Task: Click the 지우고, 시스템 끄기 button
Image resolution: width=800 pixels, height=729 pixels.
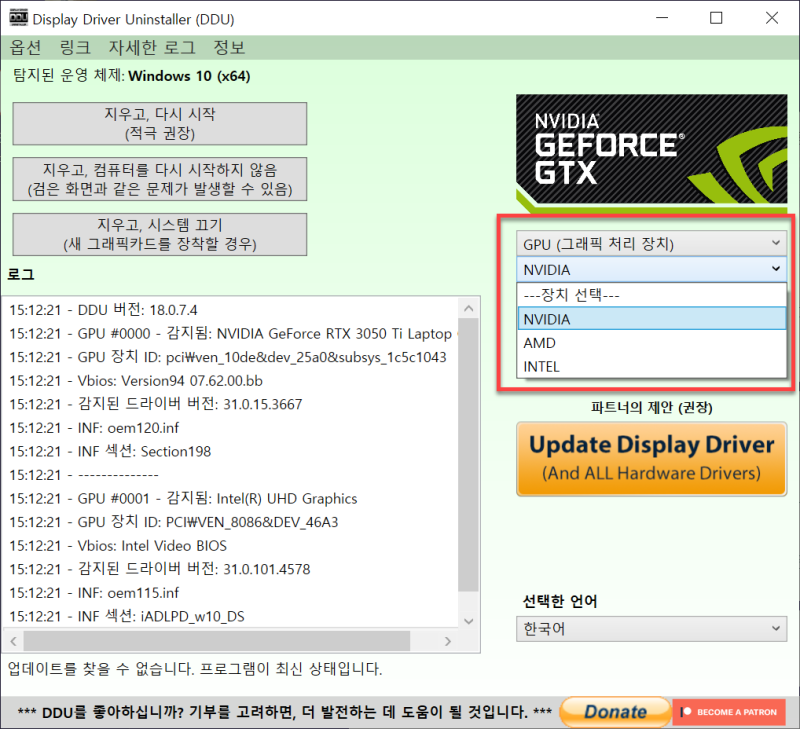Action: click(159, 234)
